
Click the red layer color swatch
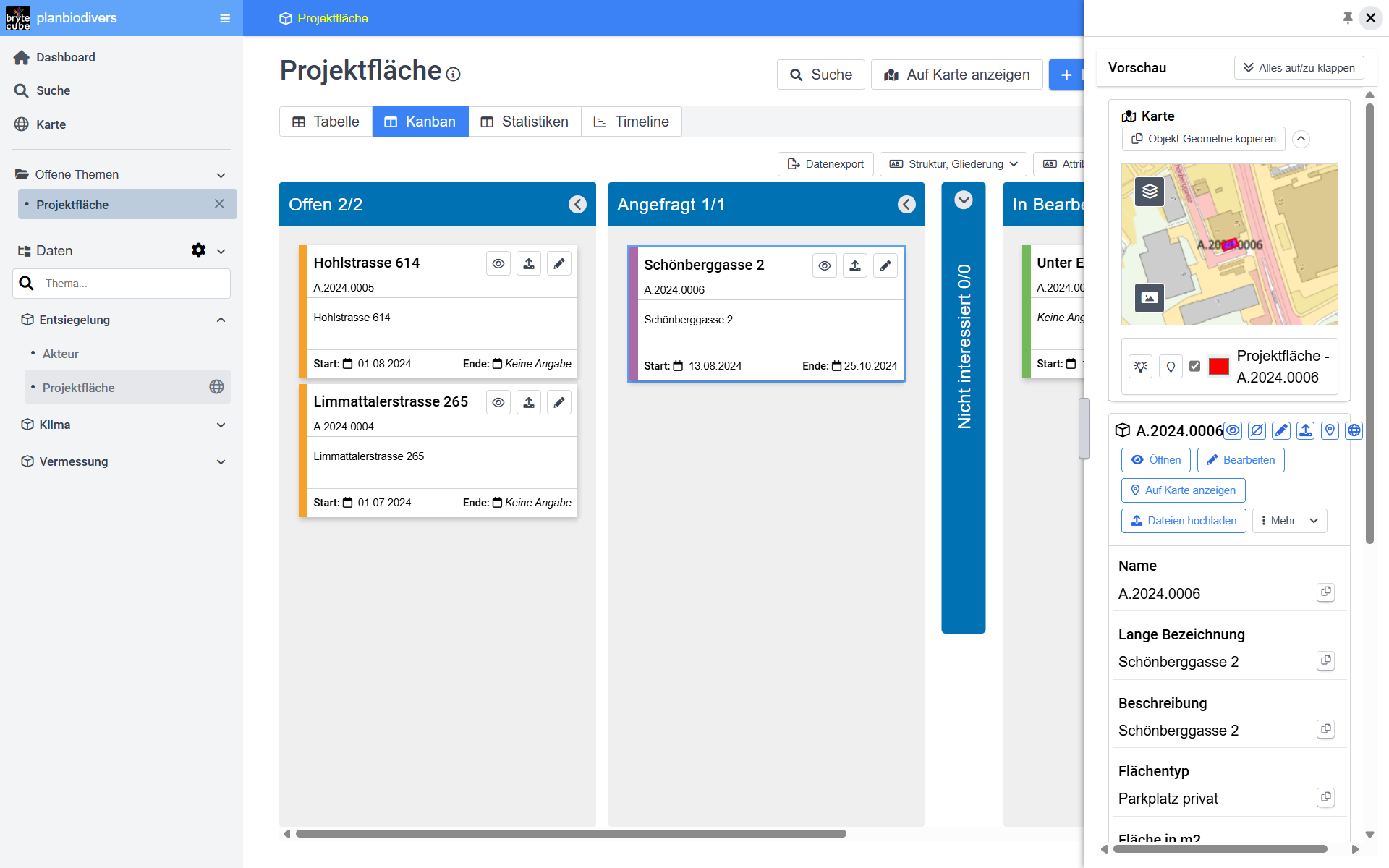1218,367
